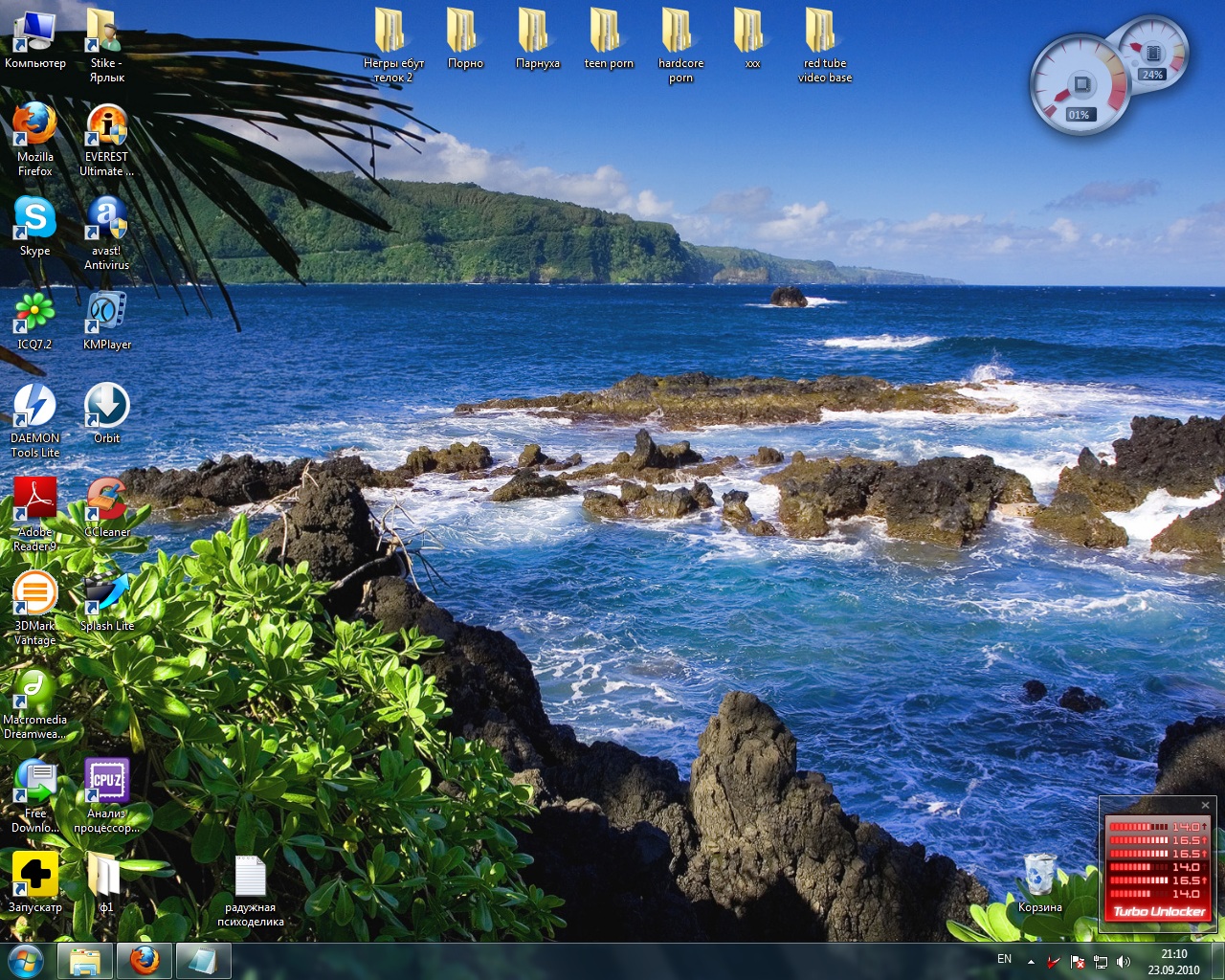This screenshot has width=1225, height=980.
Task: Open Windows Explorer from the taskbar
Action: coord(85,961)
